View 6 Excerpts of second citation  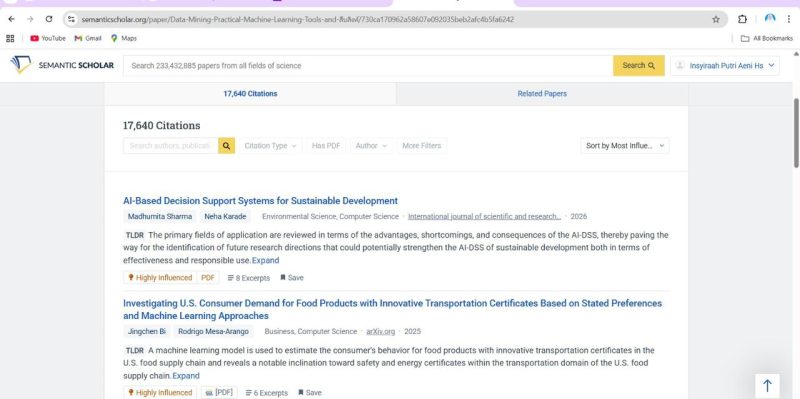click(x=266, y=392)
